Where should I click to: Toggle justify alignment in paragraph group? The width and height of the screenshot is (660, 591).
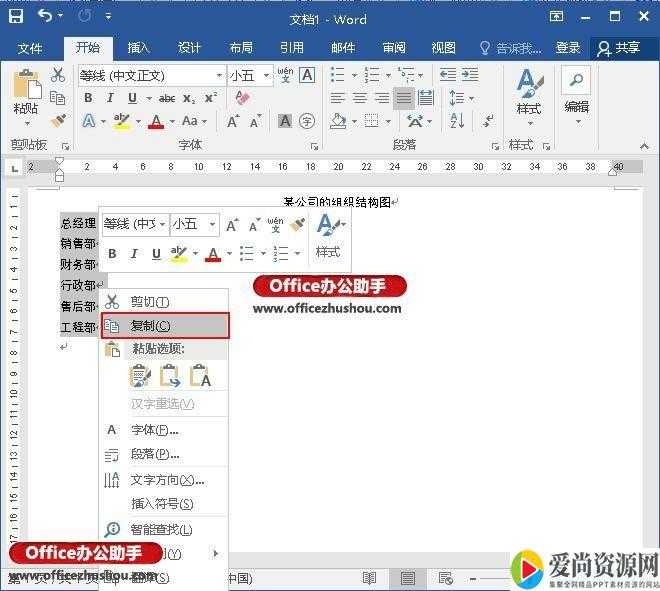tap(403, 98)
